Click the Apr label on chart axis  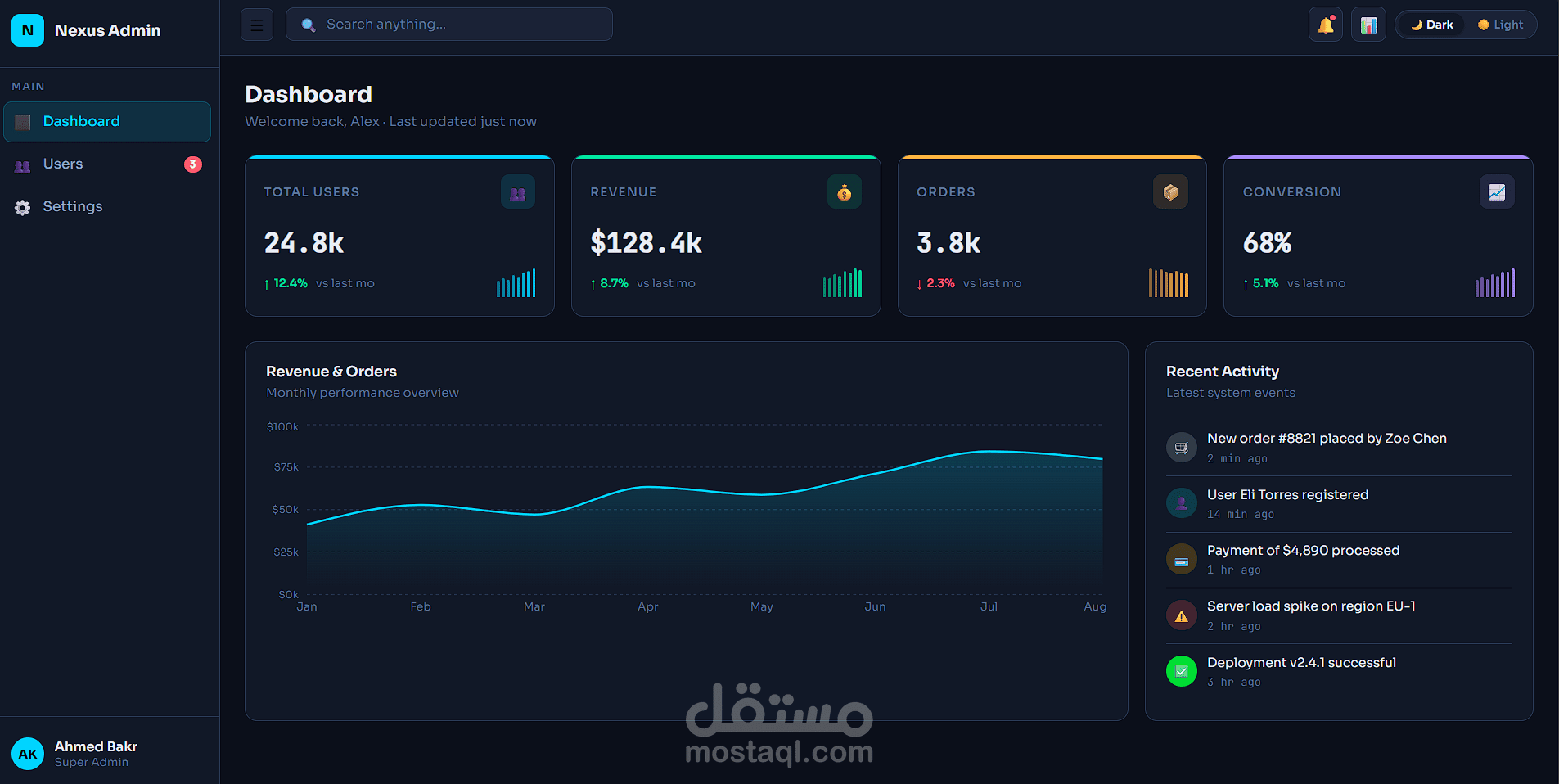(x=647, y=606)
